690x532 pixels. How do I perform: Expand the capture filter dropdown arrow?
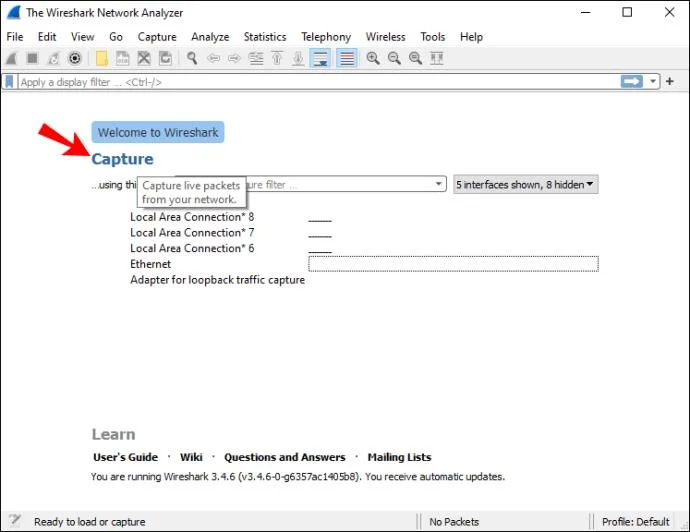point(438,184)
